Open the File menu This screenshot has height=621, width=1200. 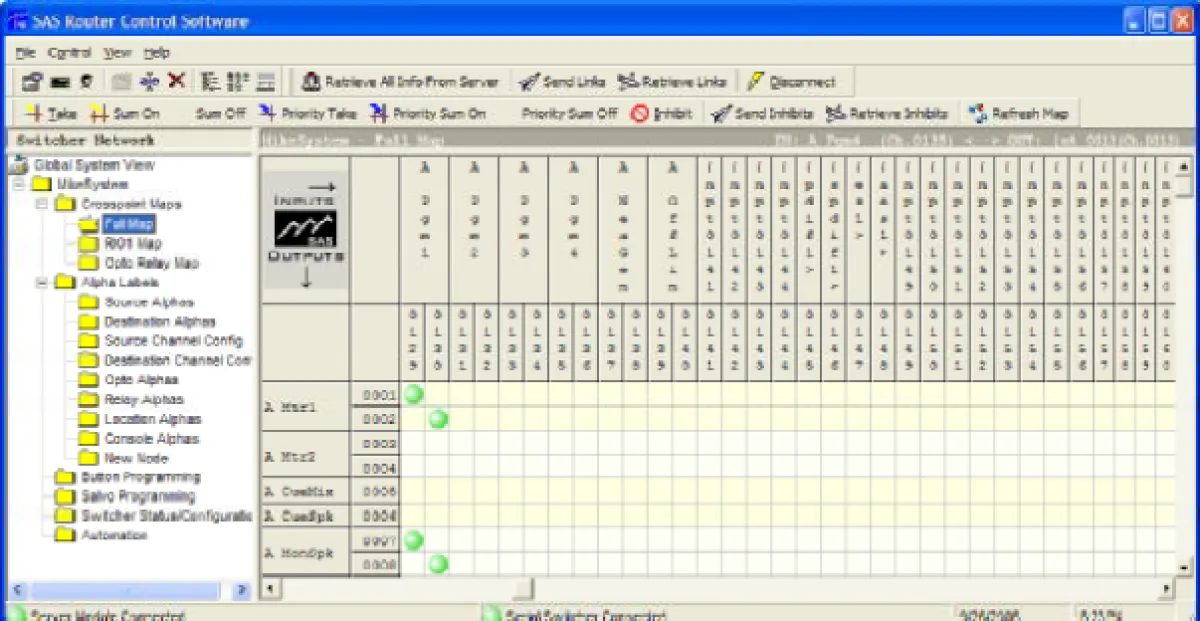(25, 52)
